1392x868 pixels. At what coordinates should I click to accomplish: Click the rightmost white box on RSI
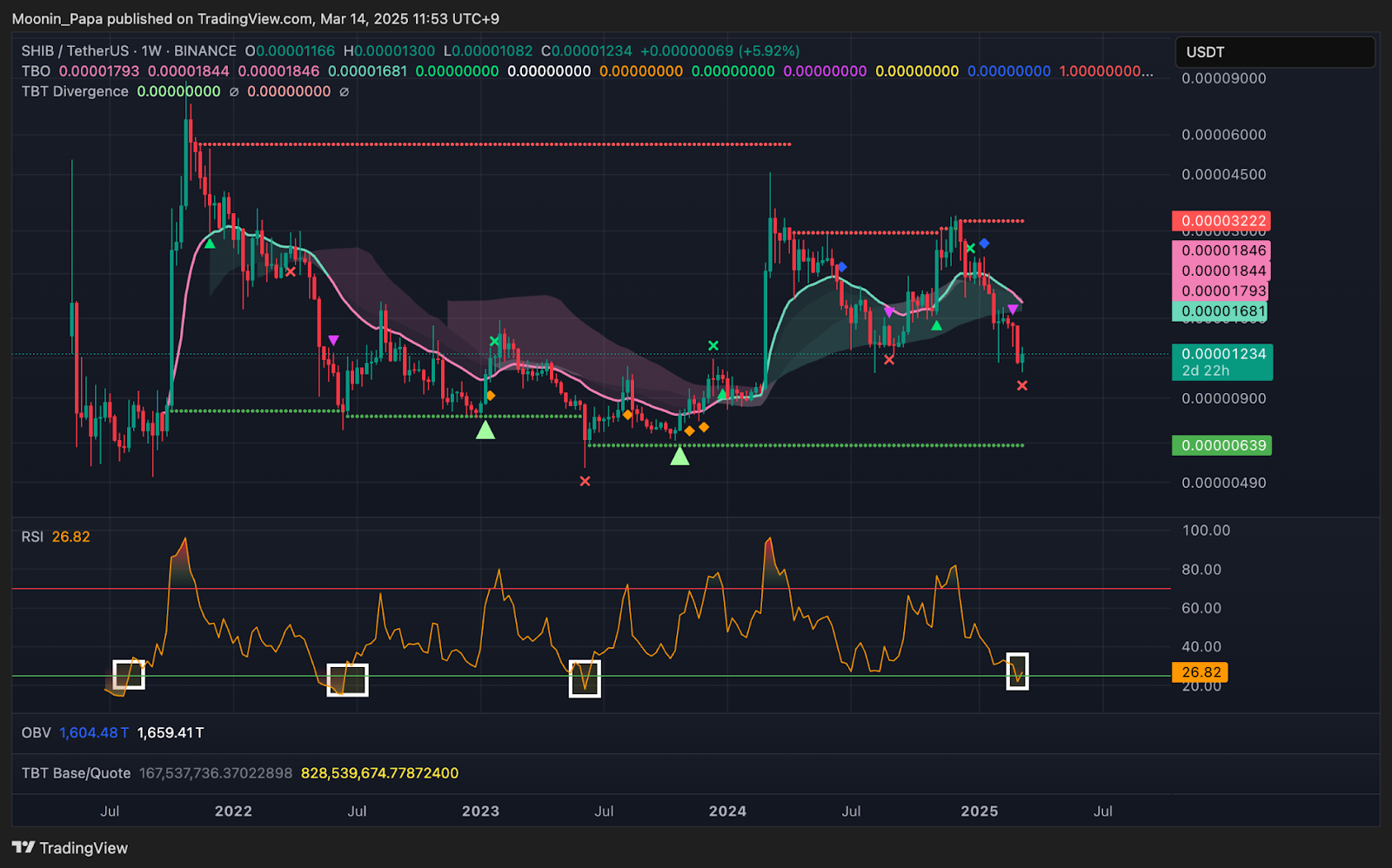[x=1017, y=671]
